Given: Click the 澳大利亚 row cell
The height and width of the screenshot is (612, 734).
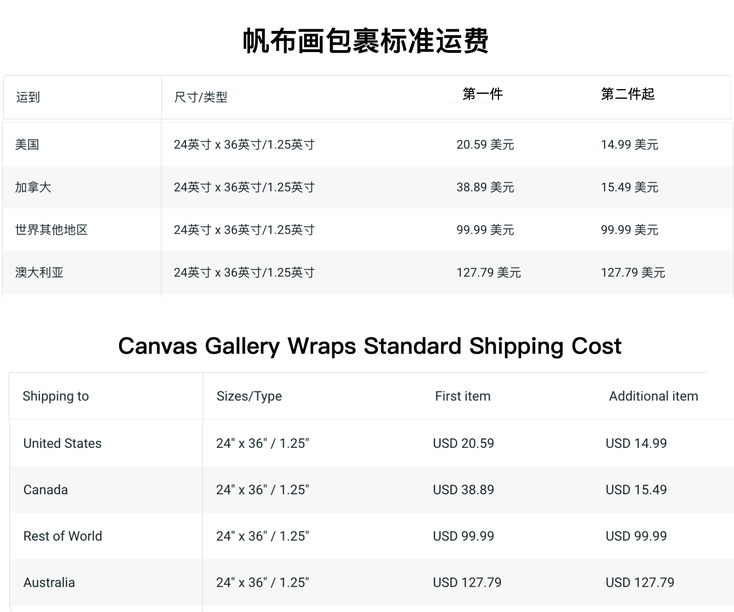Looking at the screenshot, I should click(x=39, y=273).
